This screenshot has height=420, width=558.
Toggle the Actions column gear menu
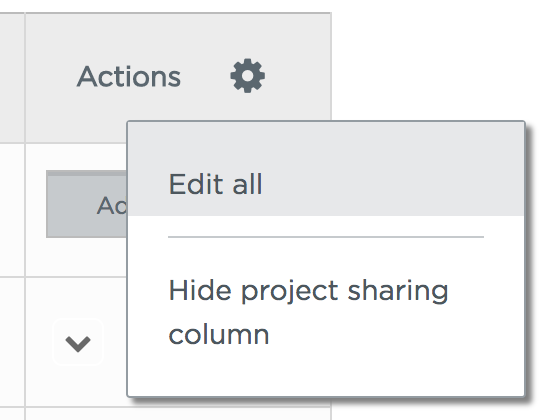tap(248, 76)
